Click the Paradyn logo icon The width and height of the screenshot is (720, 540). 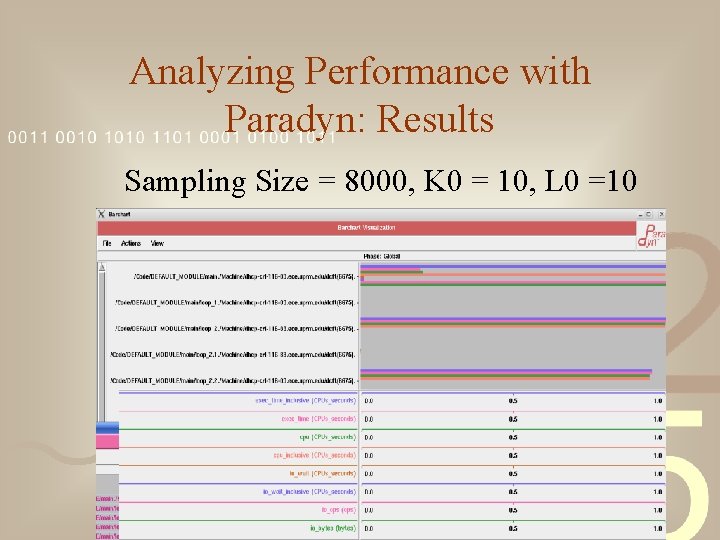(x=651, y=236)
